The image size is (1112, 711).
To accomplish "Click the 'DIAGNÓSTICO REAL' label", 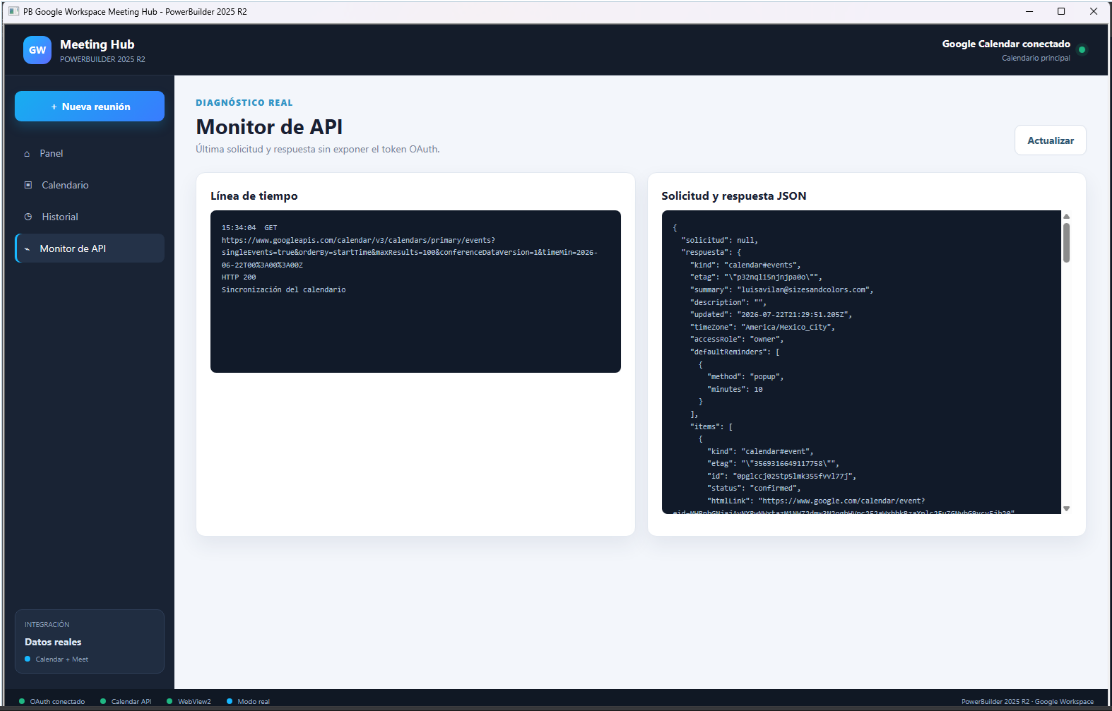I will tap(244, 103).
